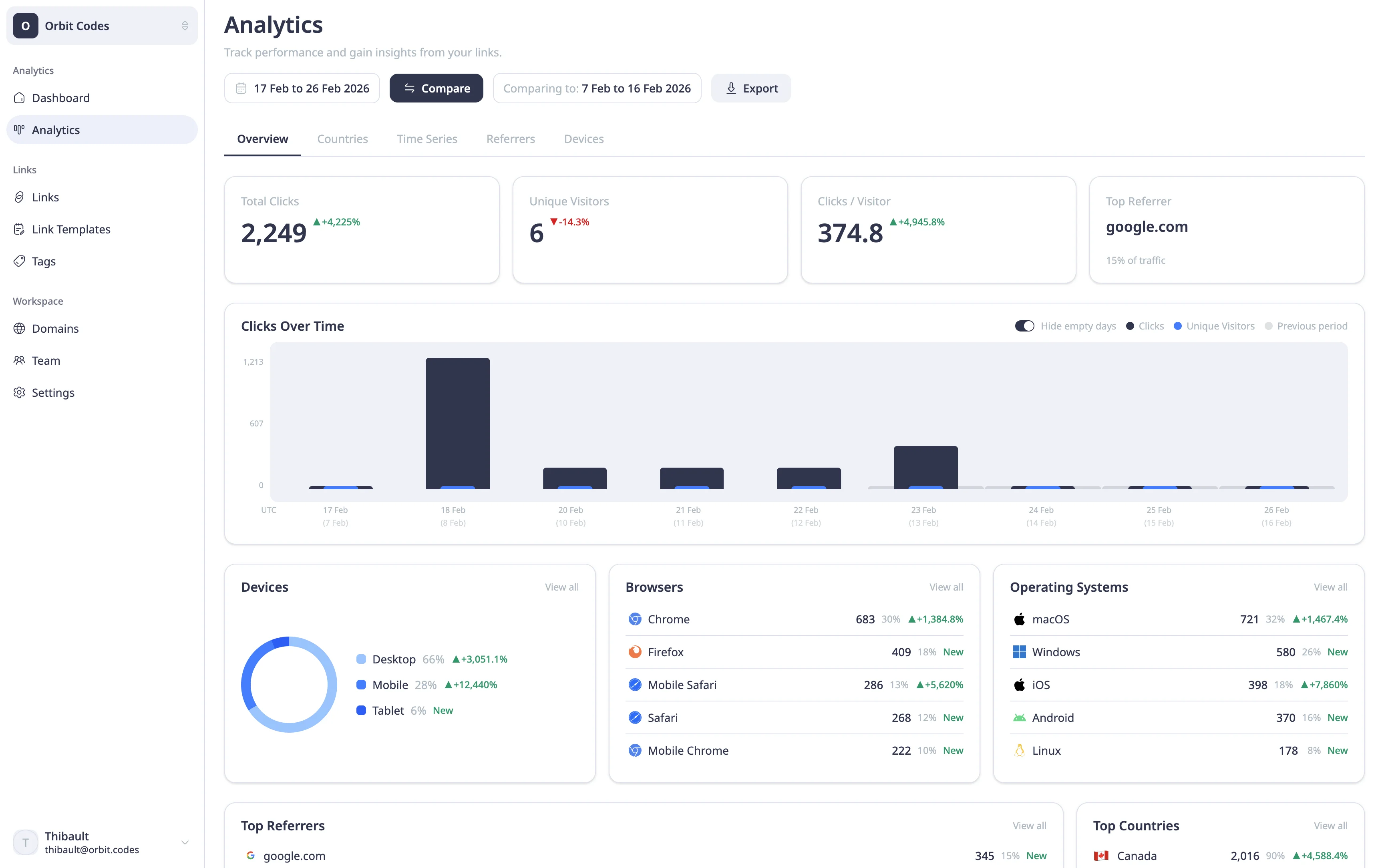Click the Settings gear icon
Viewport: 1384px width, 868px height.
pyautogui.click(x=20, y=393)
